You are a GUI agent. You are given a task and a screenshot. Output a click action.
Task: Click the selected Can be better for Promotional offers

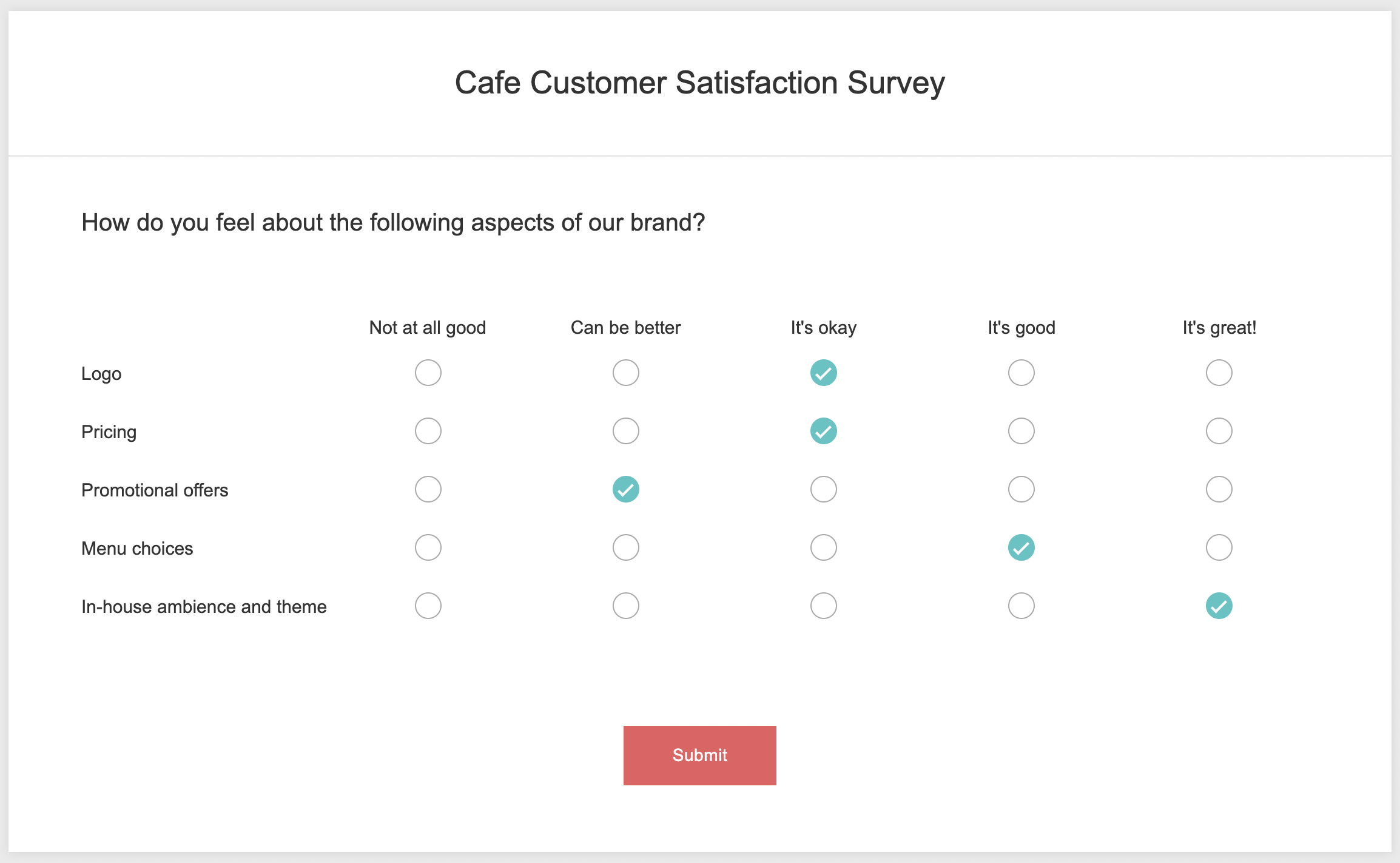(x=626, y=489)
